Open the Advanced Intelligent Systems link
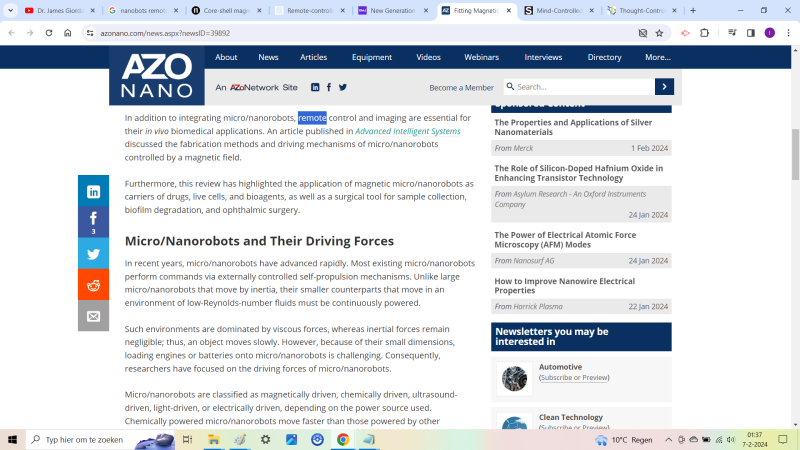 coord(408,131)
